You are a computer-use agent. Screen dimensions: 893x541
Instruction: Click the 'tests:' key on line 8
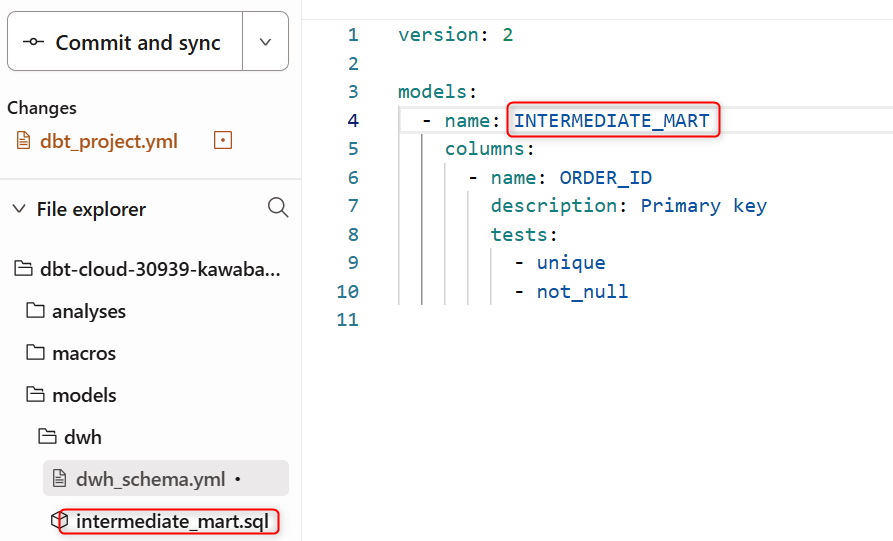coord(524,235)
